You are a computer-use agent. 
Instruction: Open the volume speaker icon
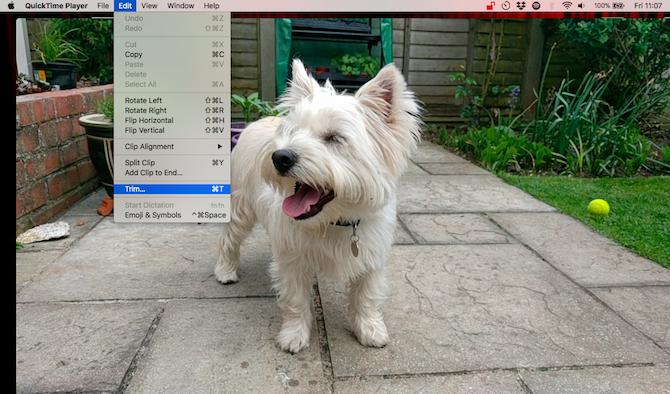click(x=581, y=6)
